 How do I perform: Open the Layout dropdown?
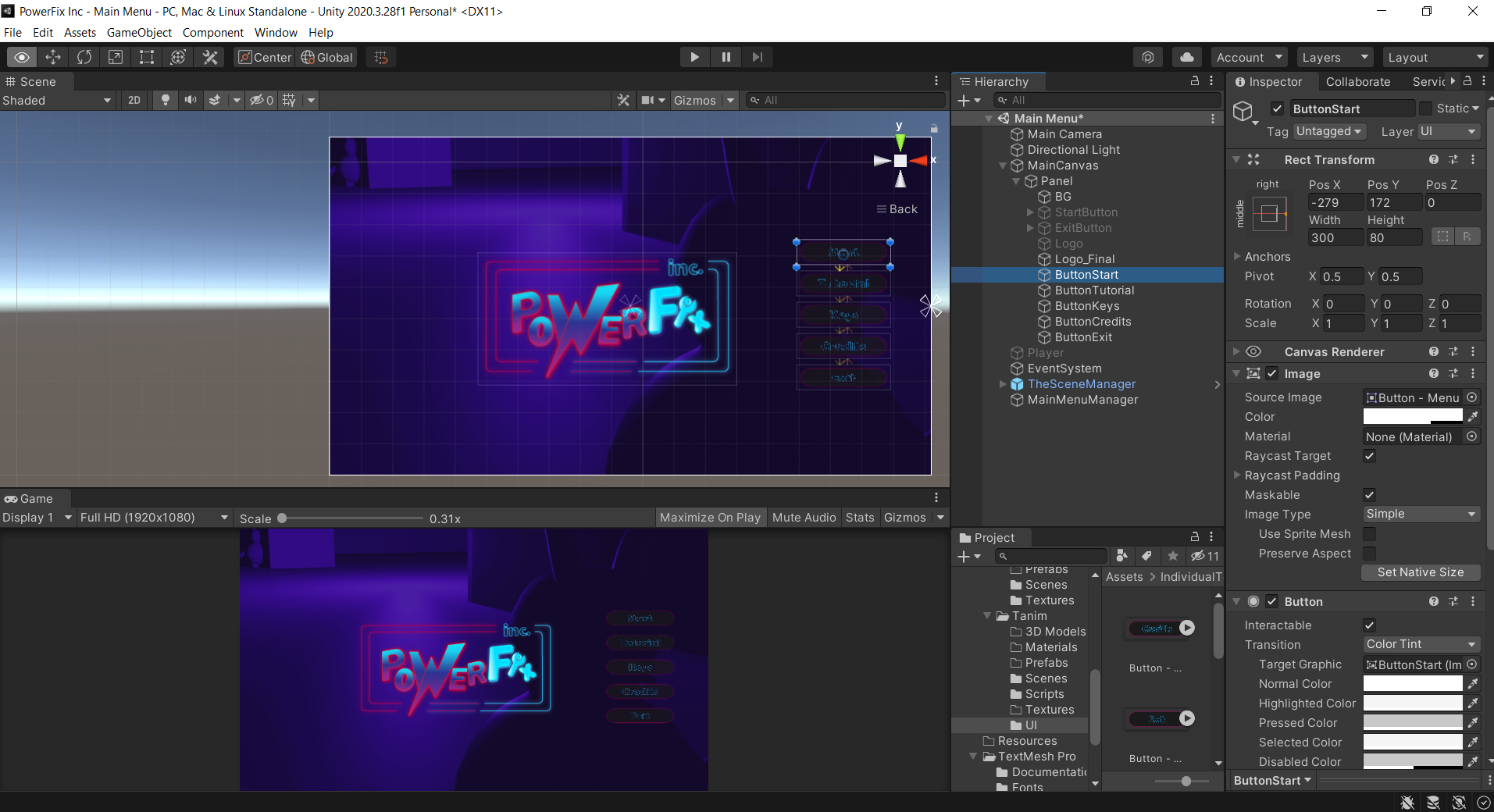[x=1435, y=57]
